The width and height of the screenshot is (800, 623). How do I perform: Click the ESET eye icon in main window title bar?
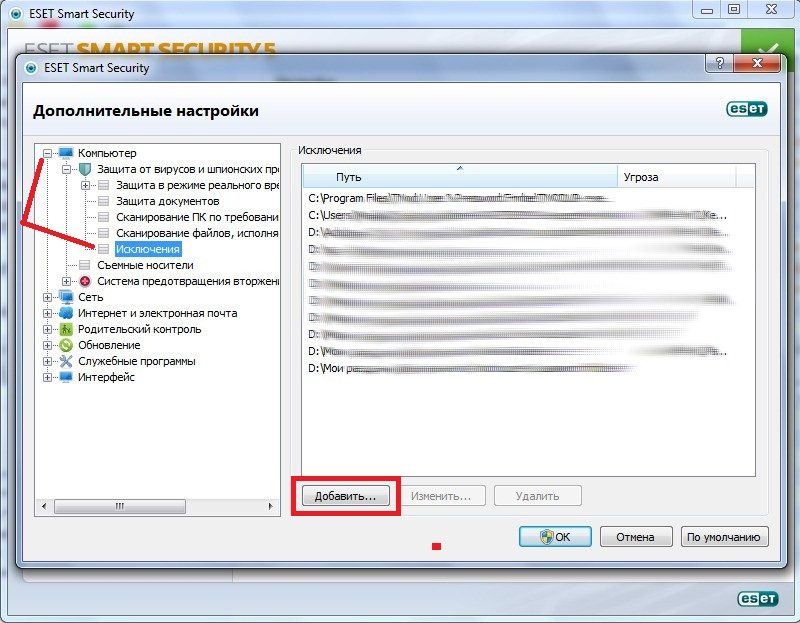[16, 14]
